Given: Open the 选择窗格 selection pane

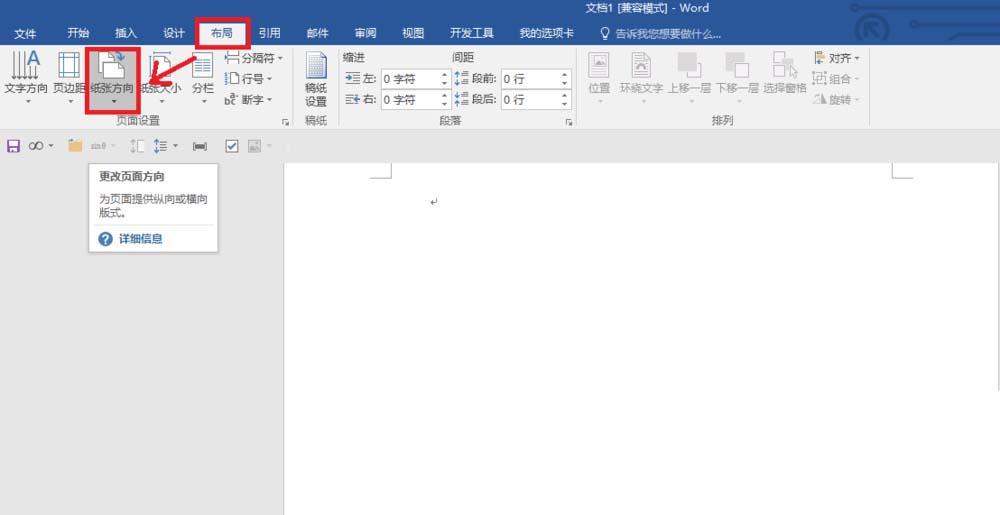Looking at the screenshot, I should pyautogui.click(x=785, y=73).
